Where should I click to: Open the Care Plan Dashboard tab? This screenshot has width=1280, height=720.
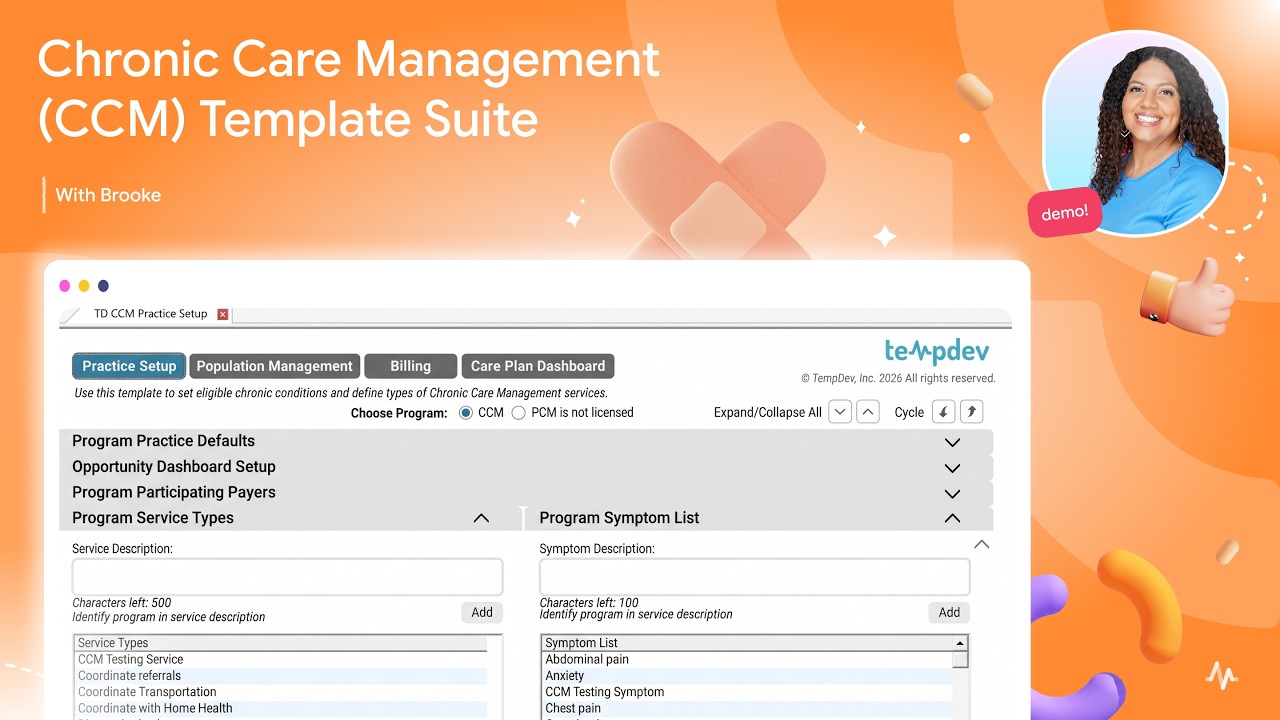(x=538, y=366)
